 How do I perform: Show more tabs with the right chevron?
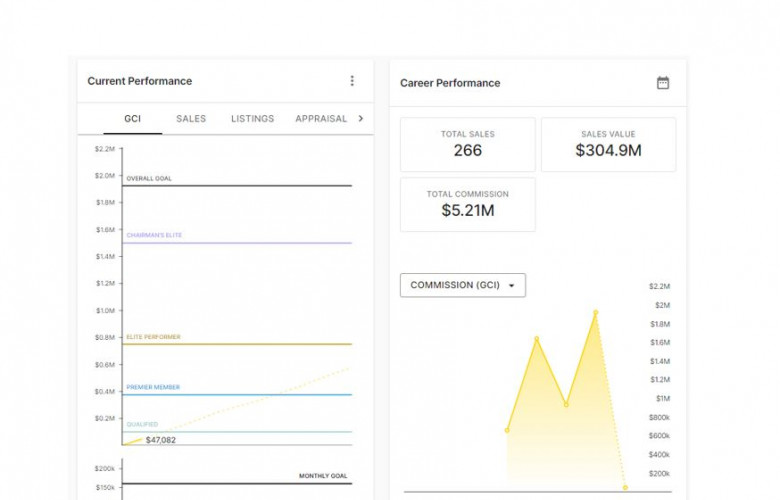click(361, 118)
